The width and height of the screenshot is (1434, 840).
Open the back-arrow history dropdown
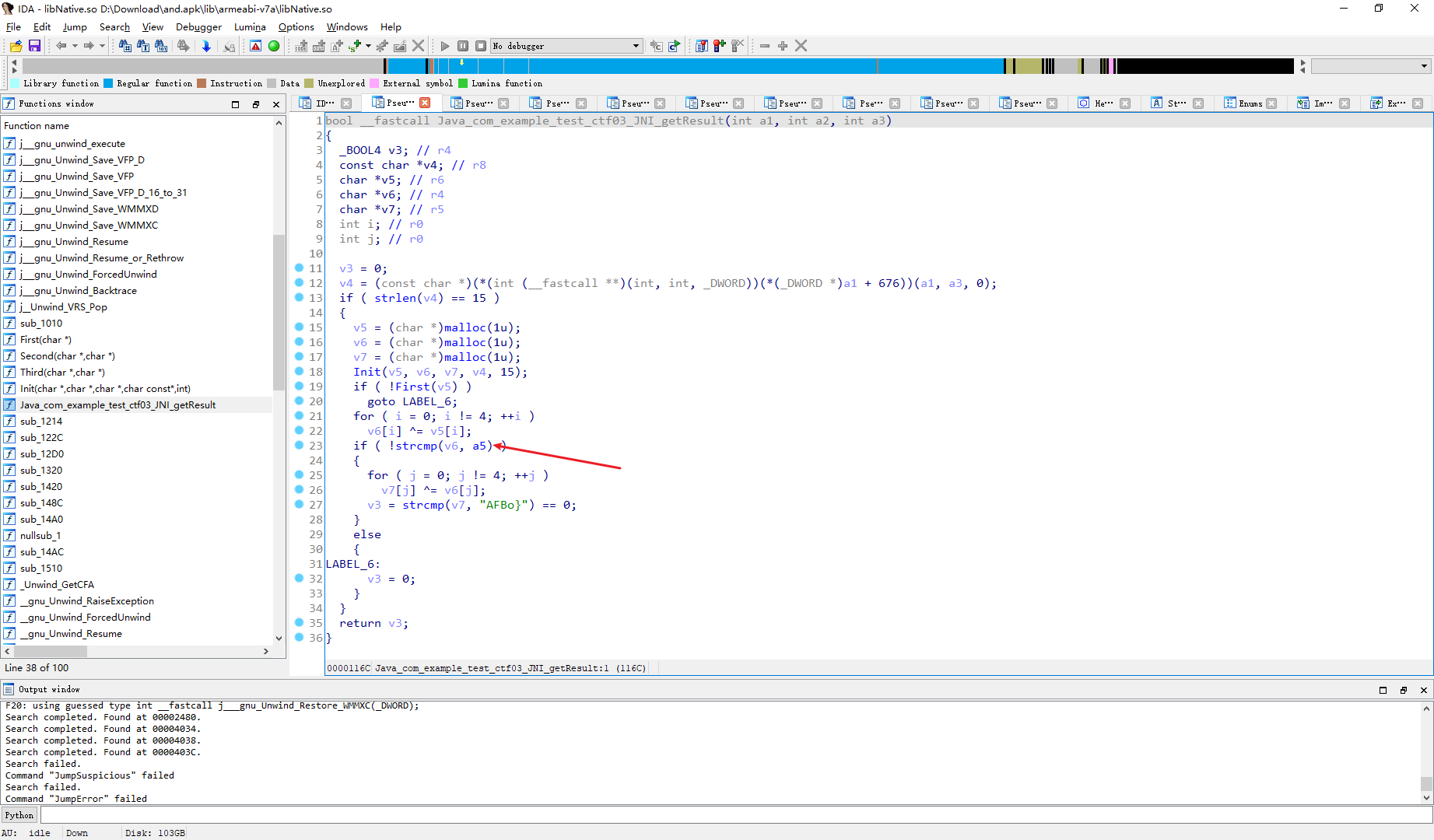(75, 46)
